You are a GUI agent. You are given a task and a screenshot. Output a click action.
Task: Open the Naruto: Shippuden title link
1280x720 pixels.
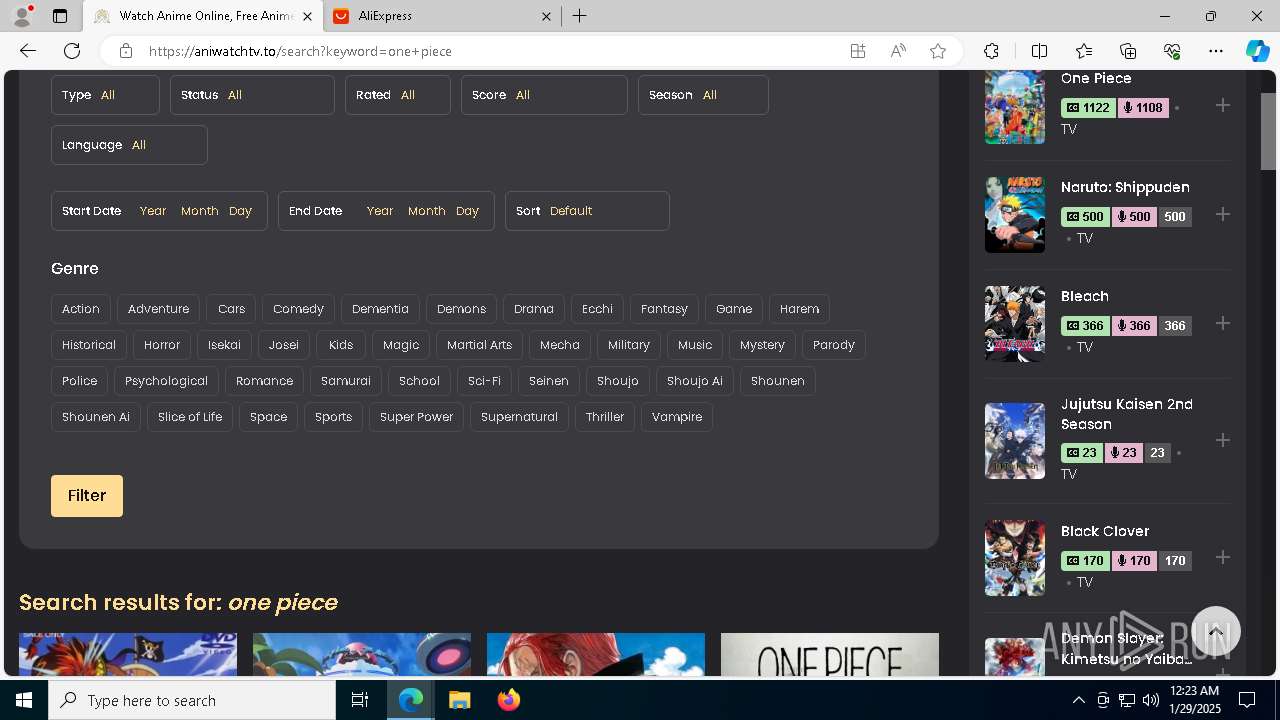[x=1125, y=187]
